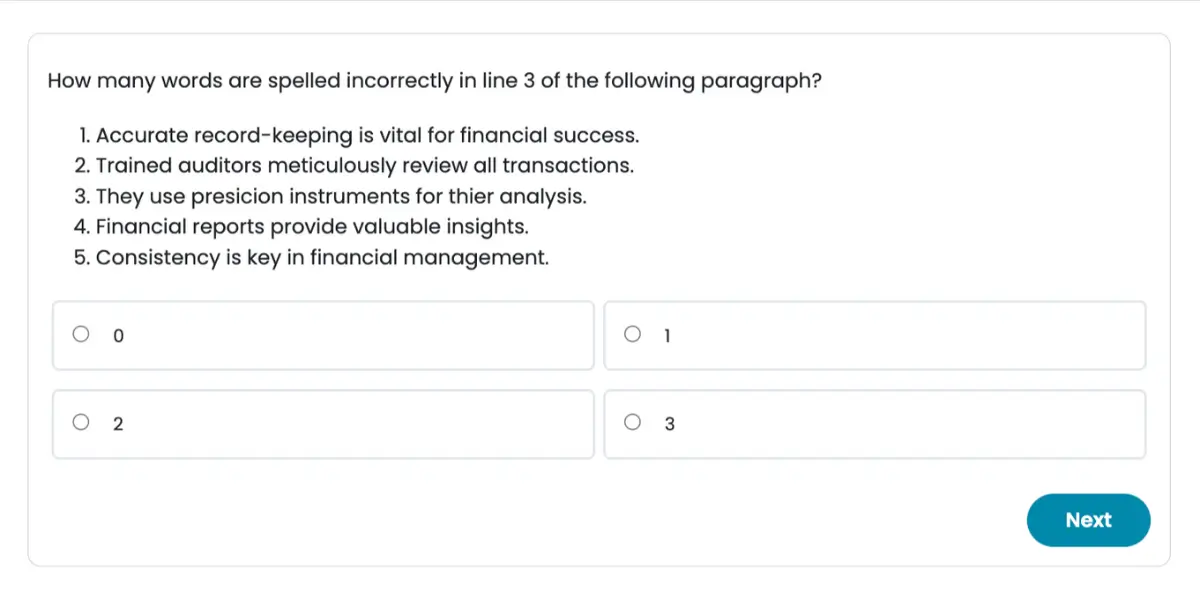Choose the radio option labeled 1
The height and width of the screenshot is (600, 1200).
(632, 335)
